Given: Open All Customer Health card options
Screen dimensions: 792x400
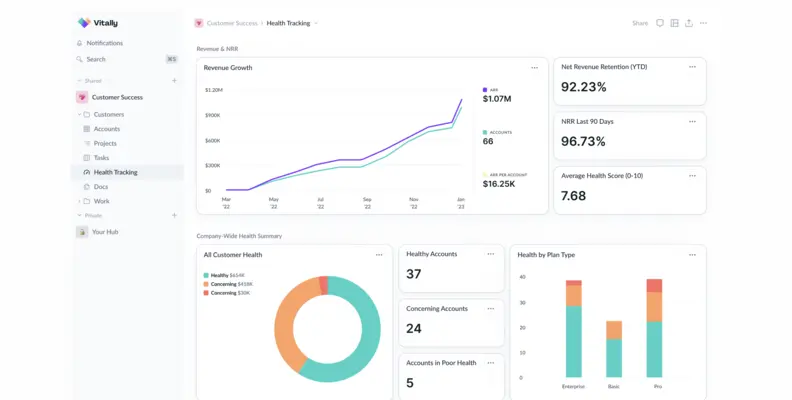Looking at the screenshot, I should coord(379,255).
